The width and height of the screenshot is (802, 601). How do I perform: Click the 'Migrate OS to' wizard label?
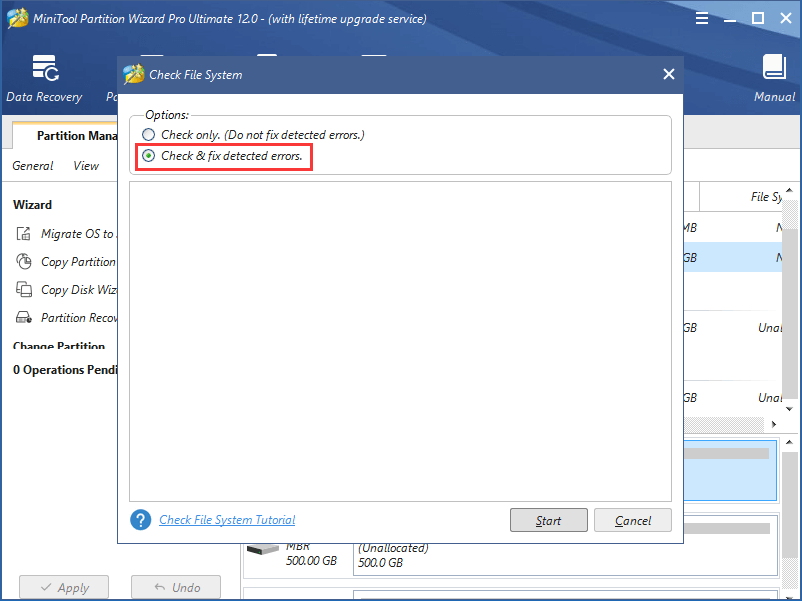[78, 234]
